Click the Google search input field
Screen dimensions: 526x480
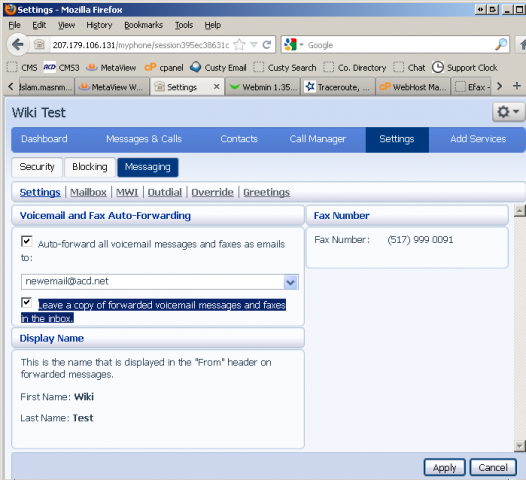[400, 45]
